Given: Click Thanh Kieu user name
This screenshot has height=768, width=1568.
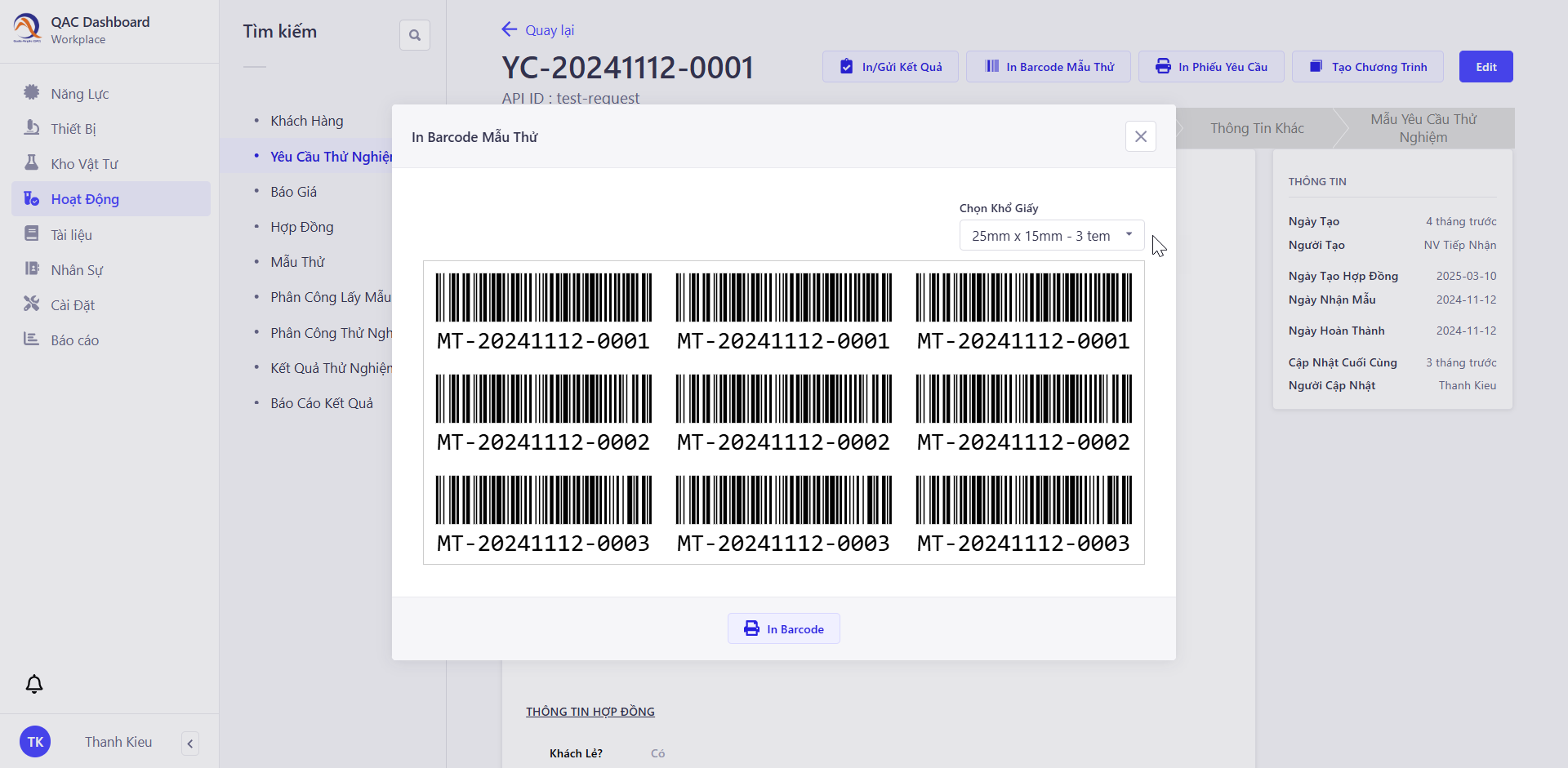Looking at the screenshot, I should 118,742.
